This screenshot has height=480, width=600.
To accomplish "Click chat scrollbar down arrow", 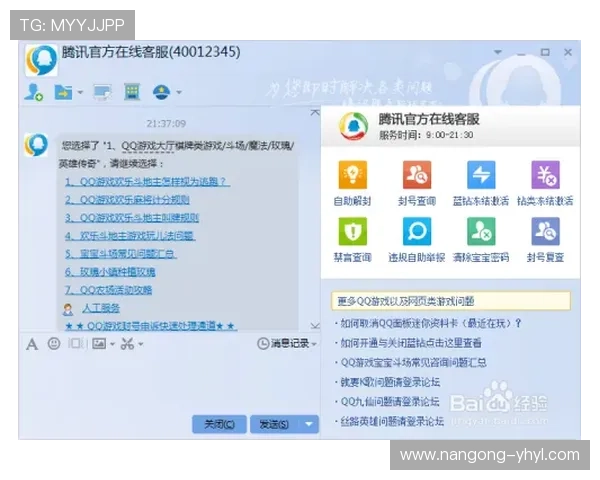I will [x=315, y=326].
